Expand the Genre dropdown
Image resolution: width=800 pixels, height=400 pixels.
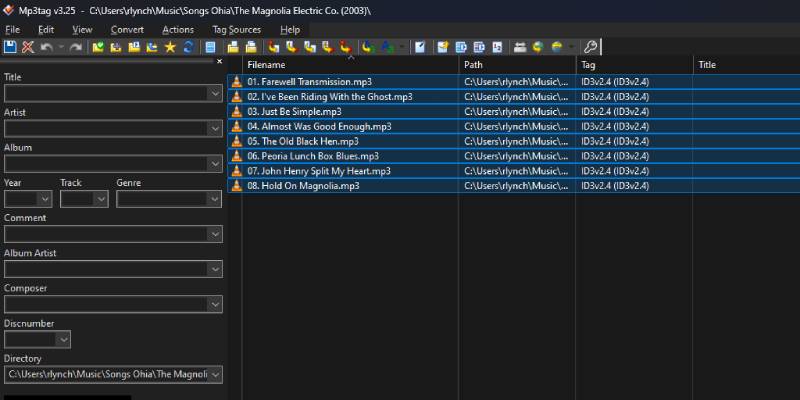point(215,199)
